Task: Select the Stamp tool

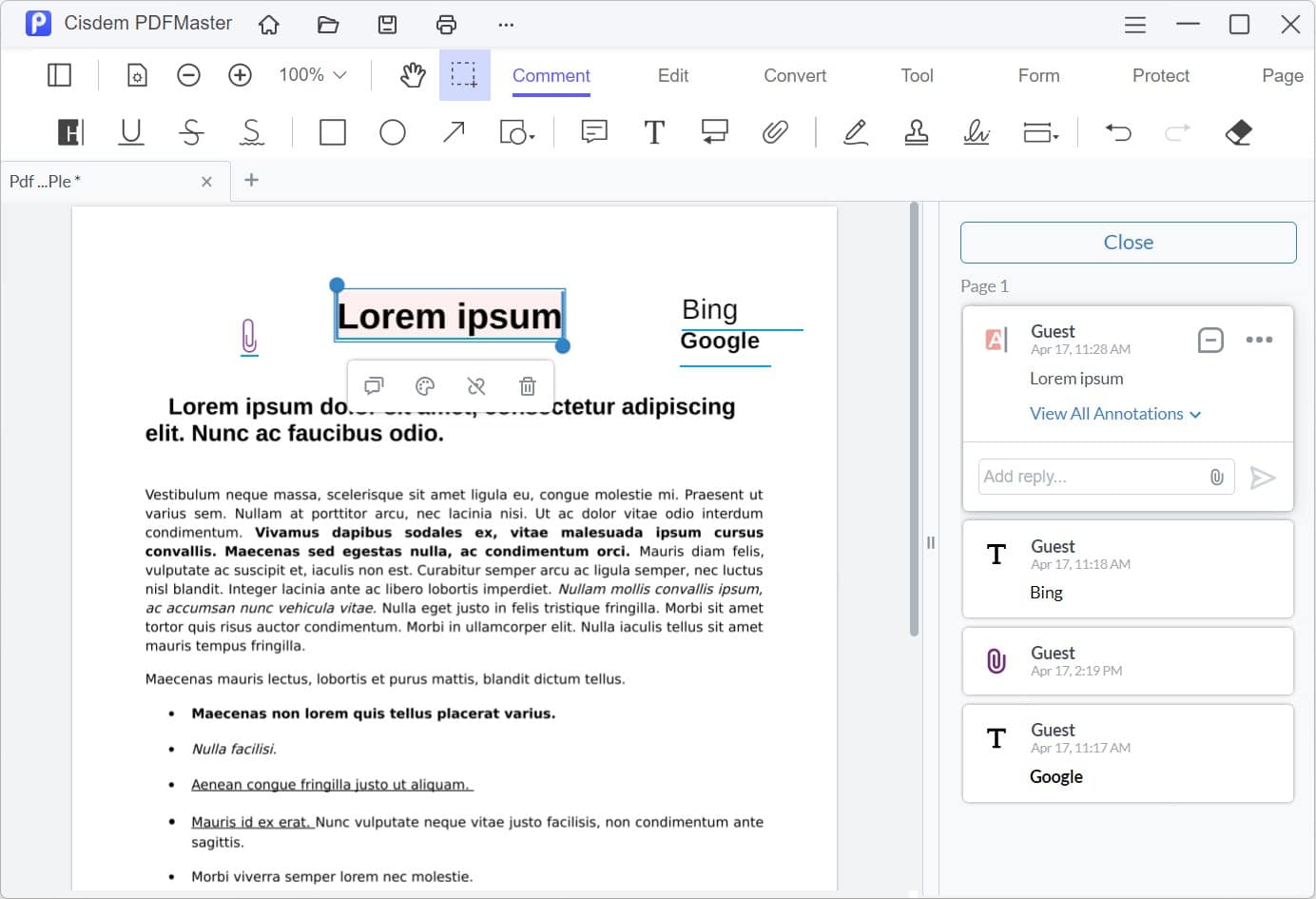Action: (x=917, y=132)
